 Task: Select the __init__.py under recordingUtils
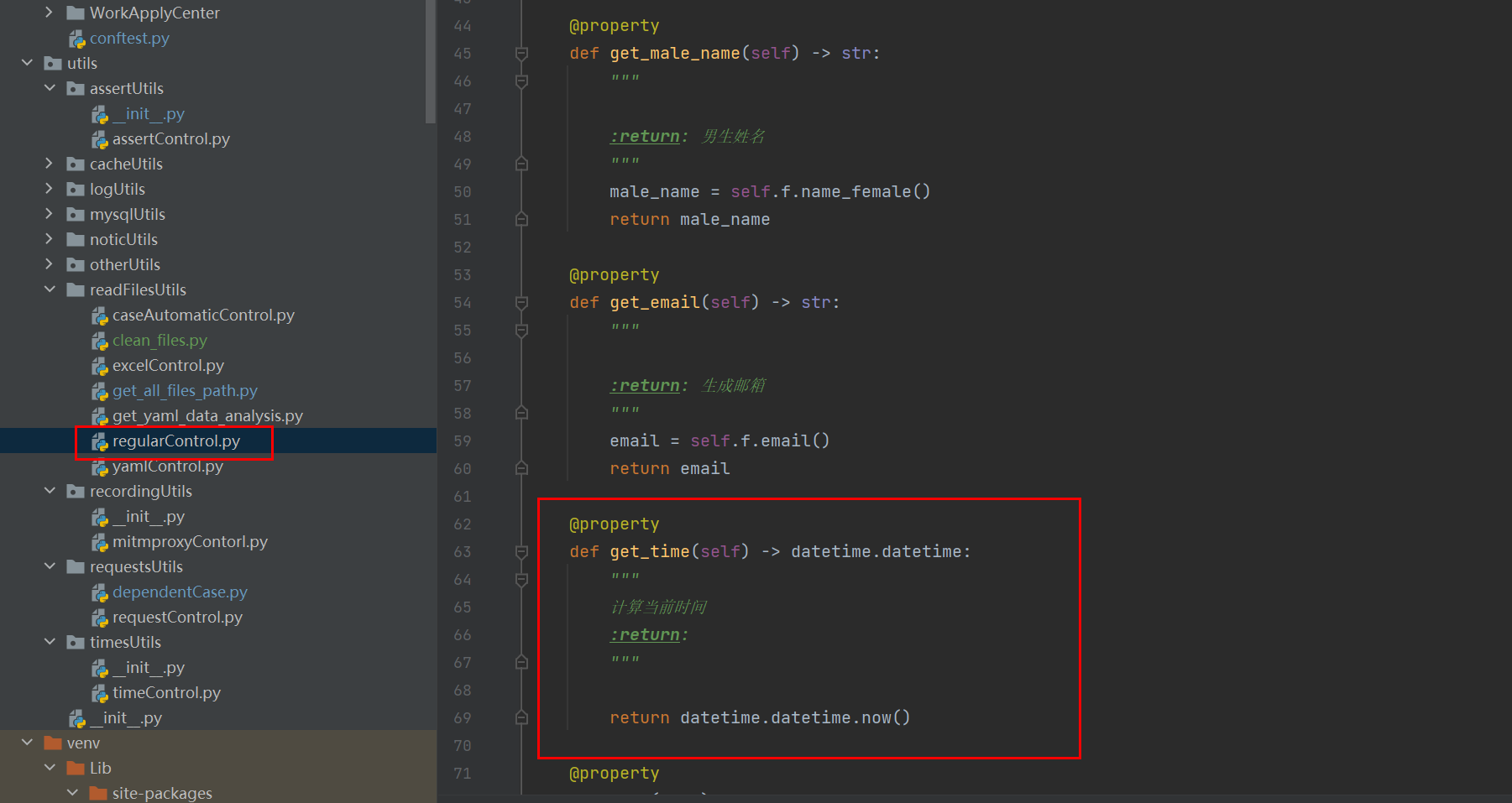point(149,517)
